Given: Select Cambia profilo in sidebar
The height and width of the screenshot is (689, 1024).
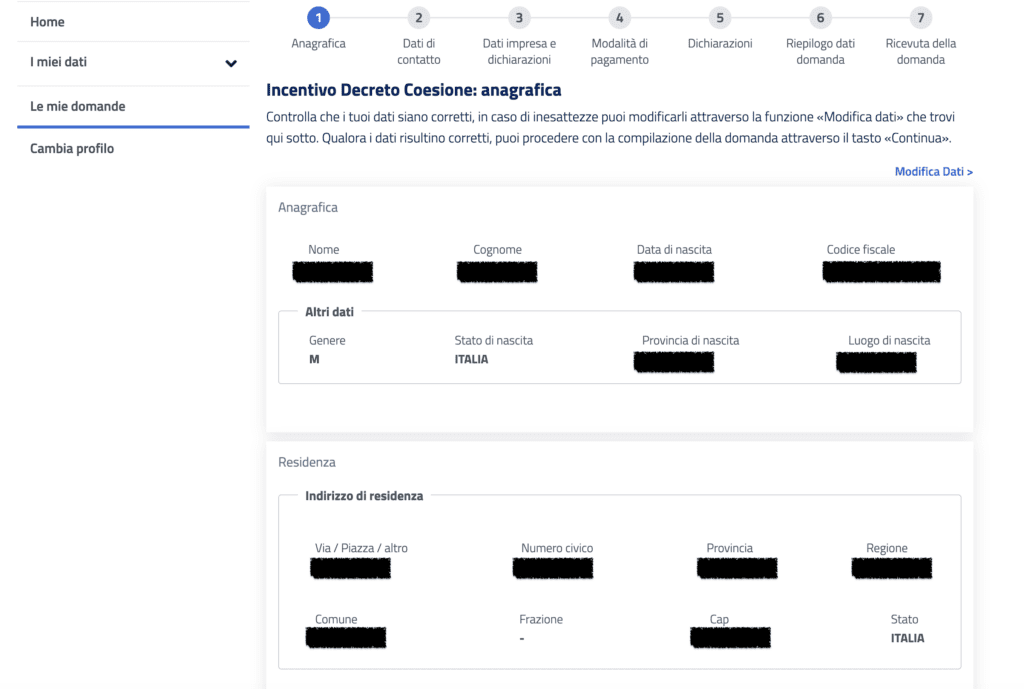Looking at the screenshot, I should click(72, 149).
